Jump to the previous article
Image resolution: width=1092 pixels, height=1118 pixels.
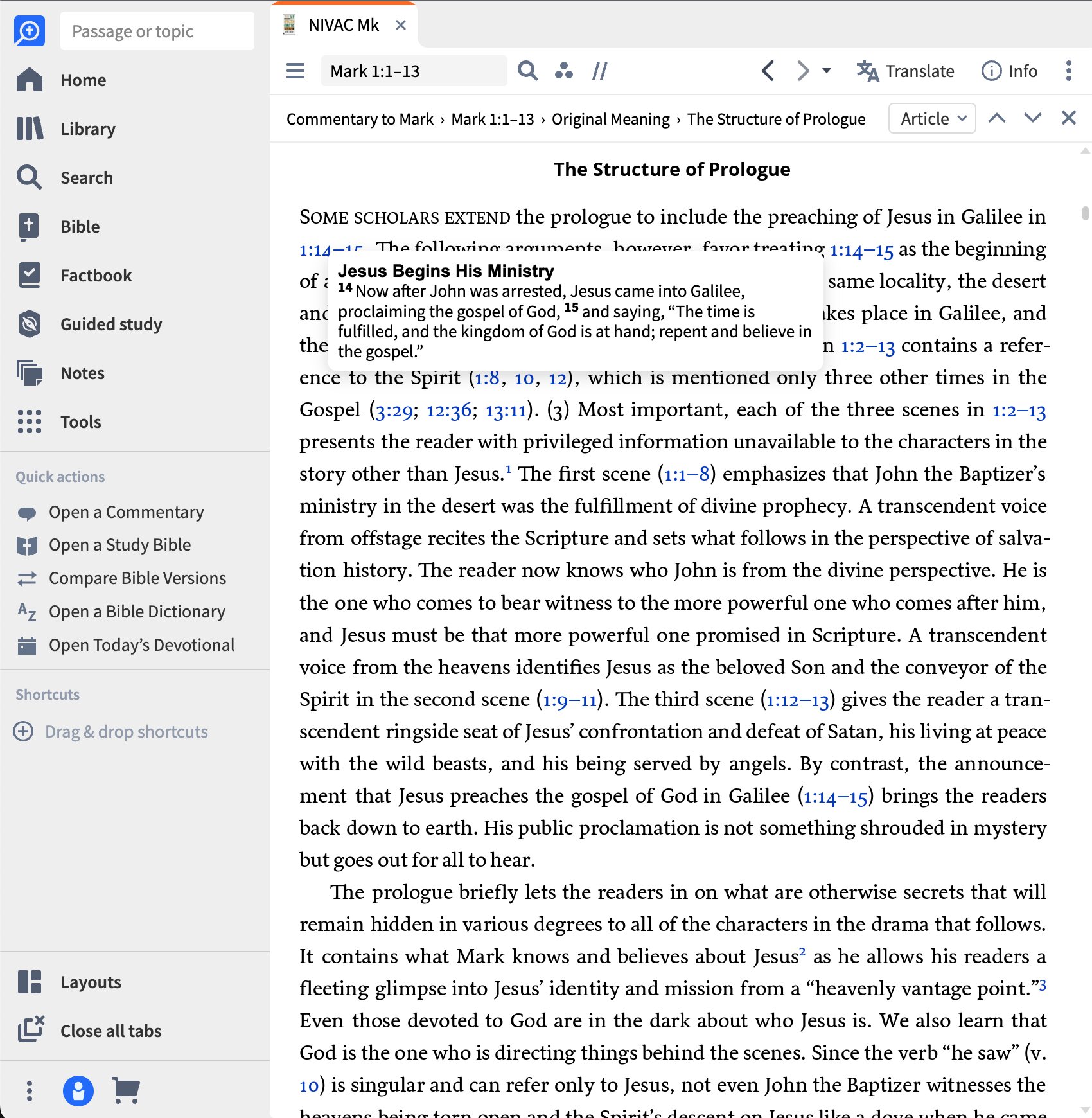[x=997, y=118]
